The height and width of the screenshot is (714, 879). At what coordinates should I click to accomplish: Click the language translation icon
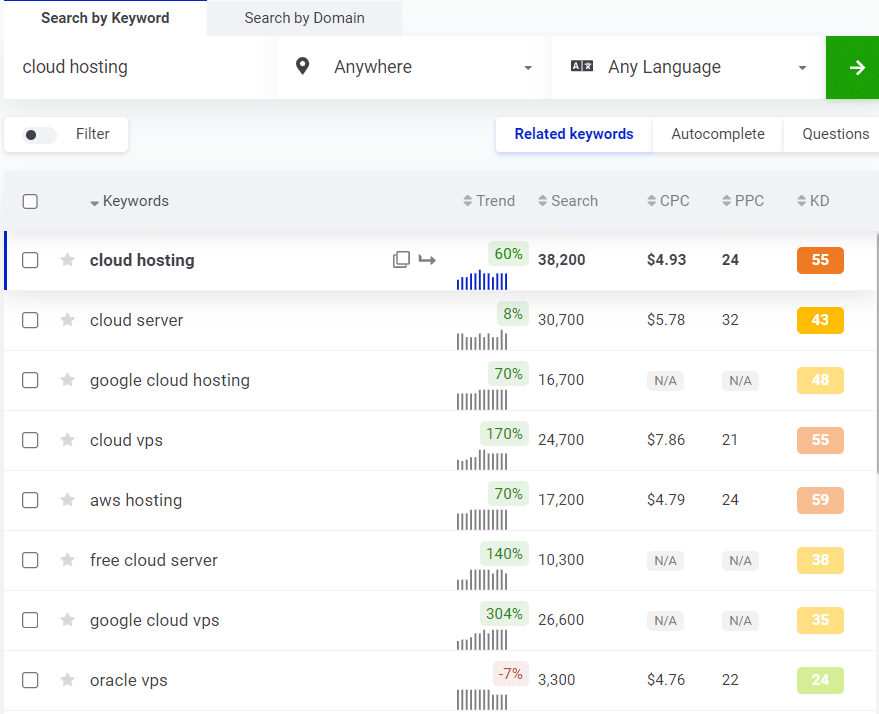(581, 66)
